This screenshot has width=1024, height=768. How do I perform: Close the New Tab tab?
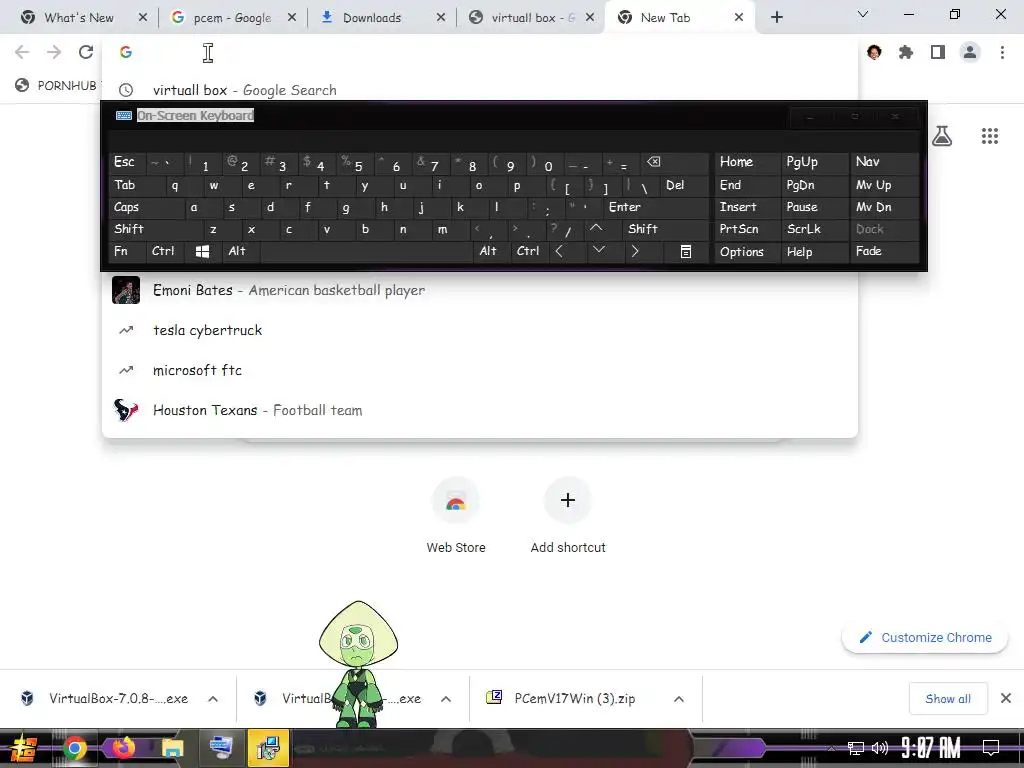point(739,18)
